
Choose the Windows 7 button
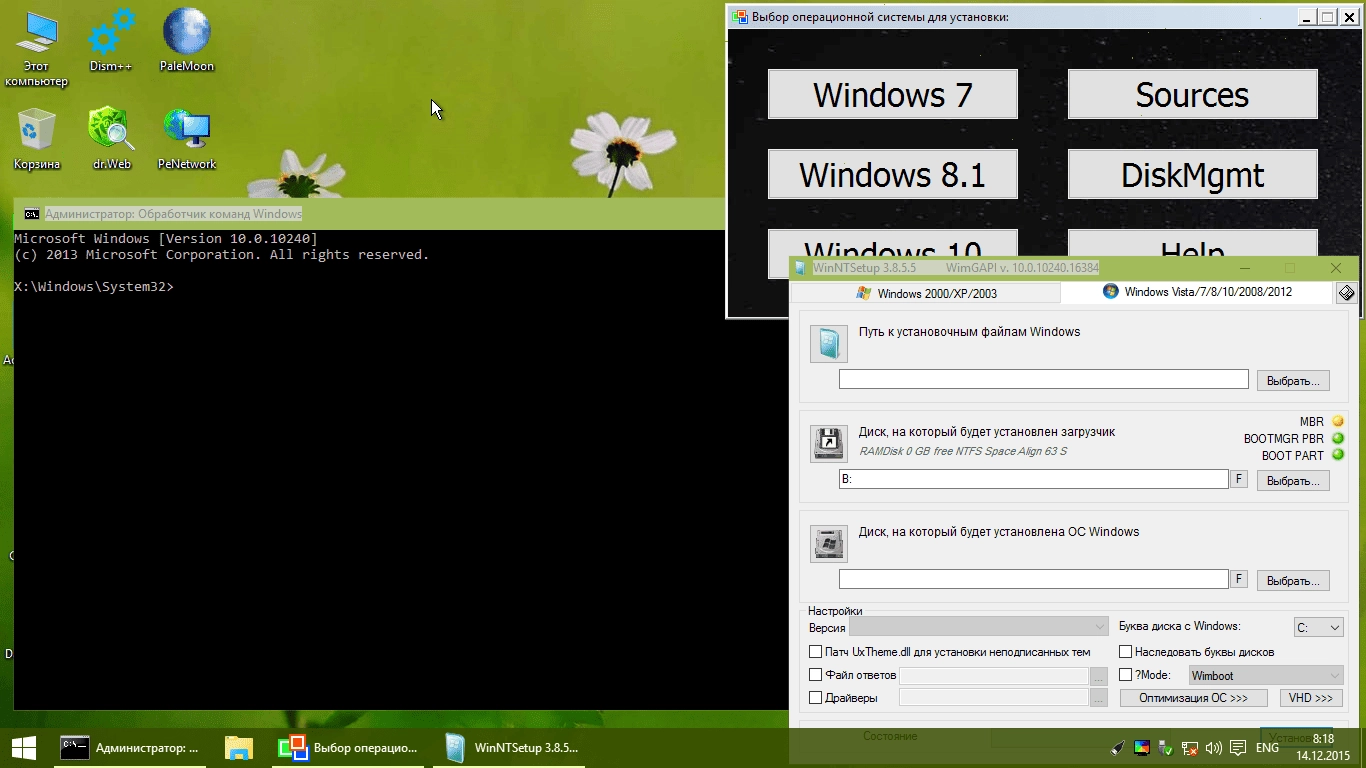click(x=892, y=94)
